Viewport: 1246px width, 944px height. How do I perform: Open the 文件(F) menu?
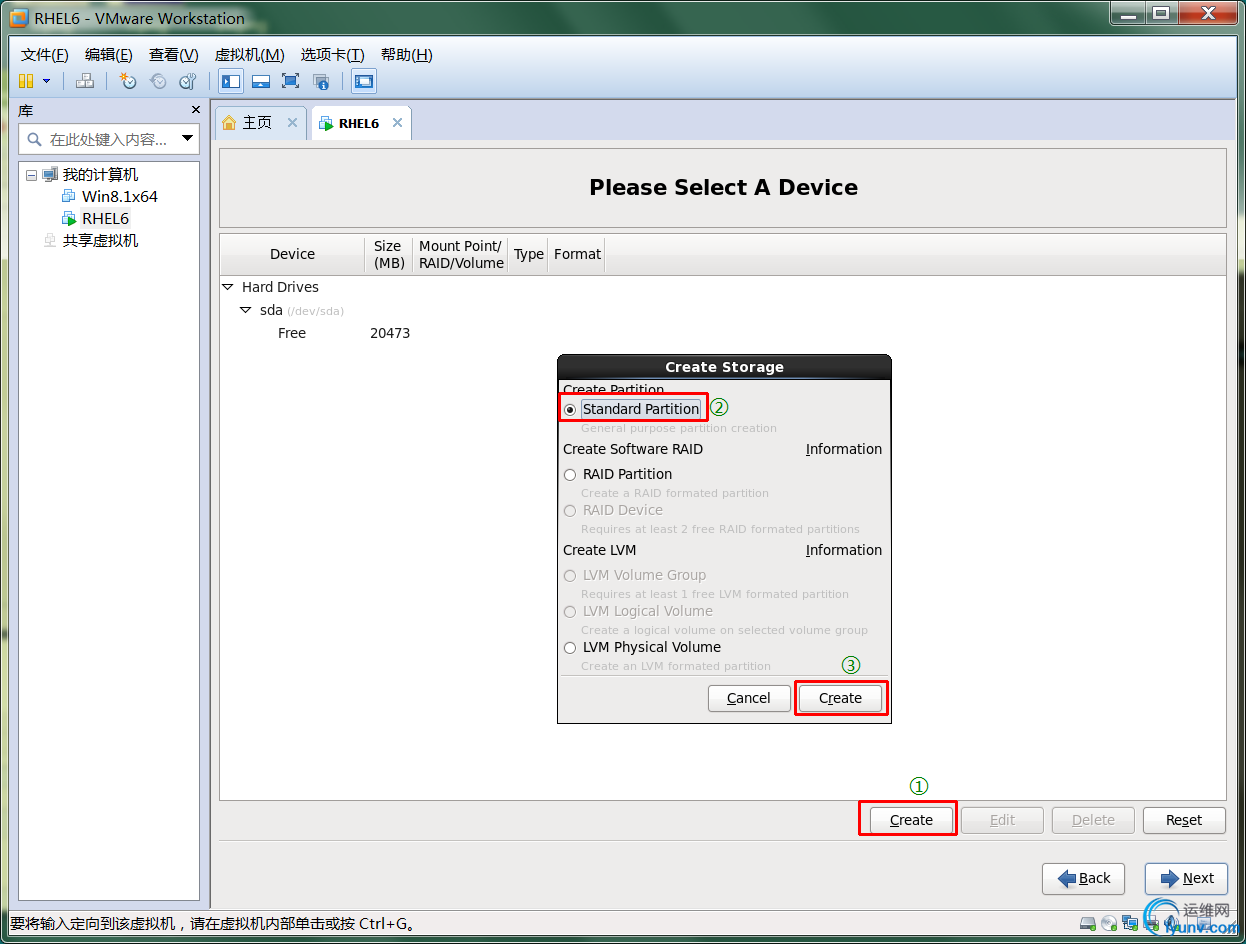(45, 55)
